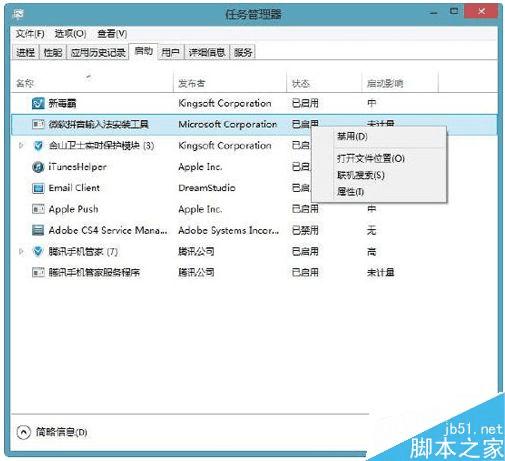
Task: Click the 腾讯手机管家 (7) shield icon
Action: [38, 252]
